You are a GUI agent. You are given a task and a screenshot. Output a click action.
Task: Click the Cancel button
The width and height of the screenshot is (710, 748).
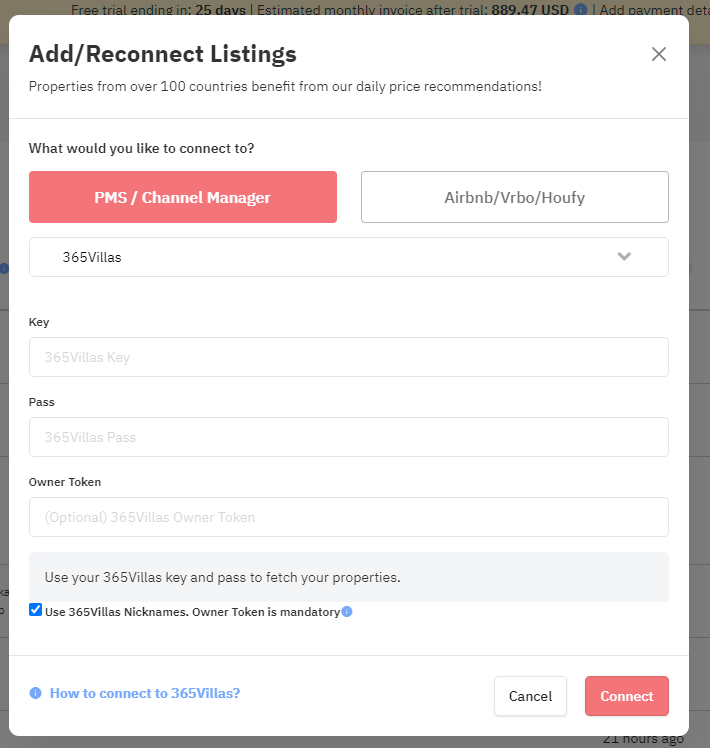coord(530,696)
